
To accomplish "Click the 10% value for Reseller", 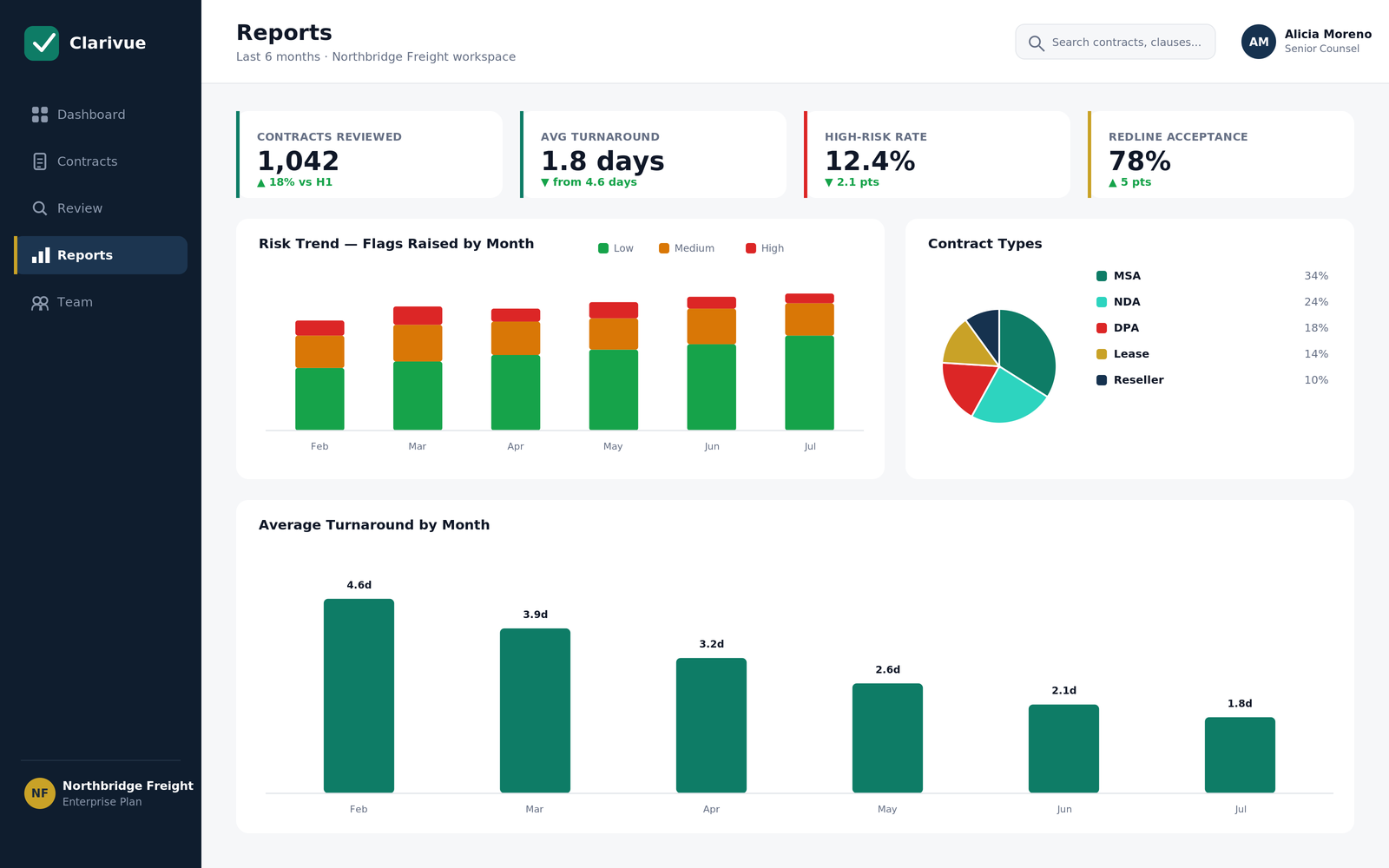I will [x=1316, y=380].
